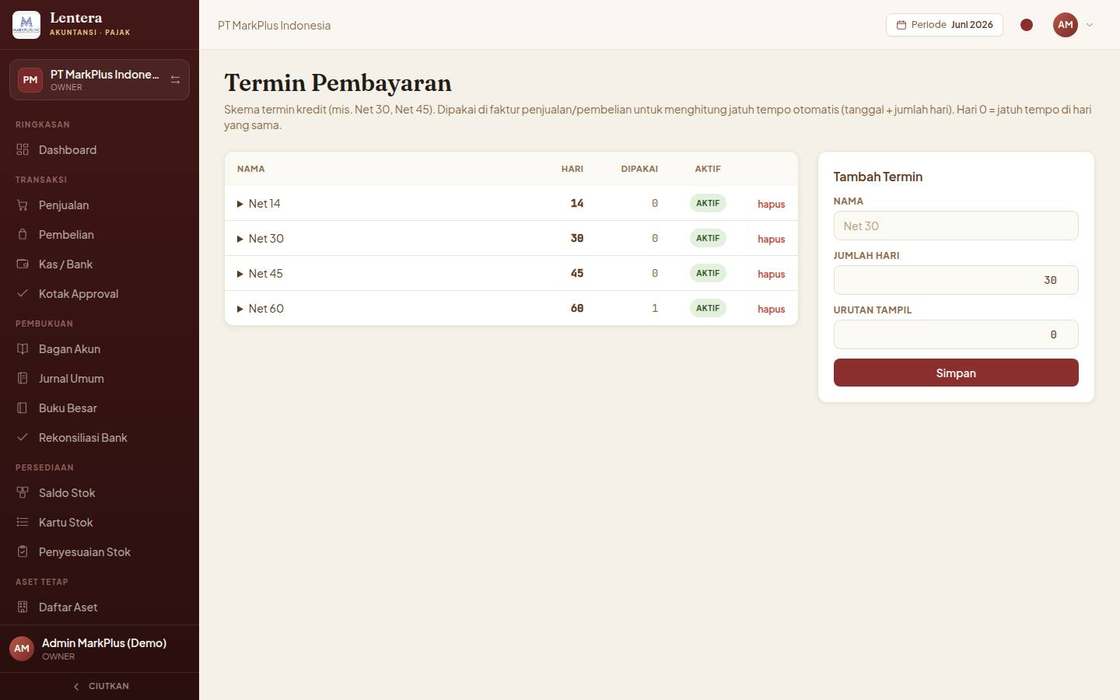The width and height of the screenshot is (1120, 700).
Task: Expand the Net 30 row triangle
Action: pyautogui.click(x=240, y=239)
